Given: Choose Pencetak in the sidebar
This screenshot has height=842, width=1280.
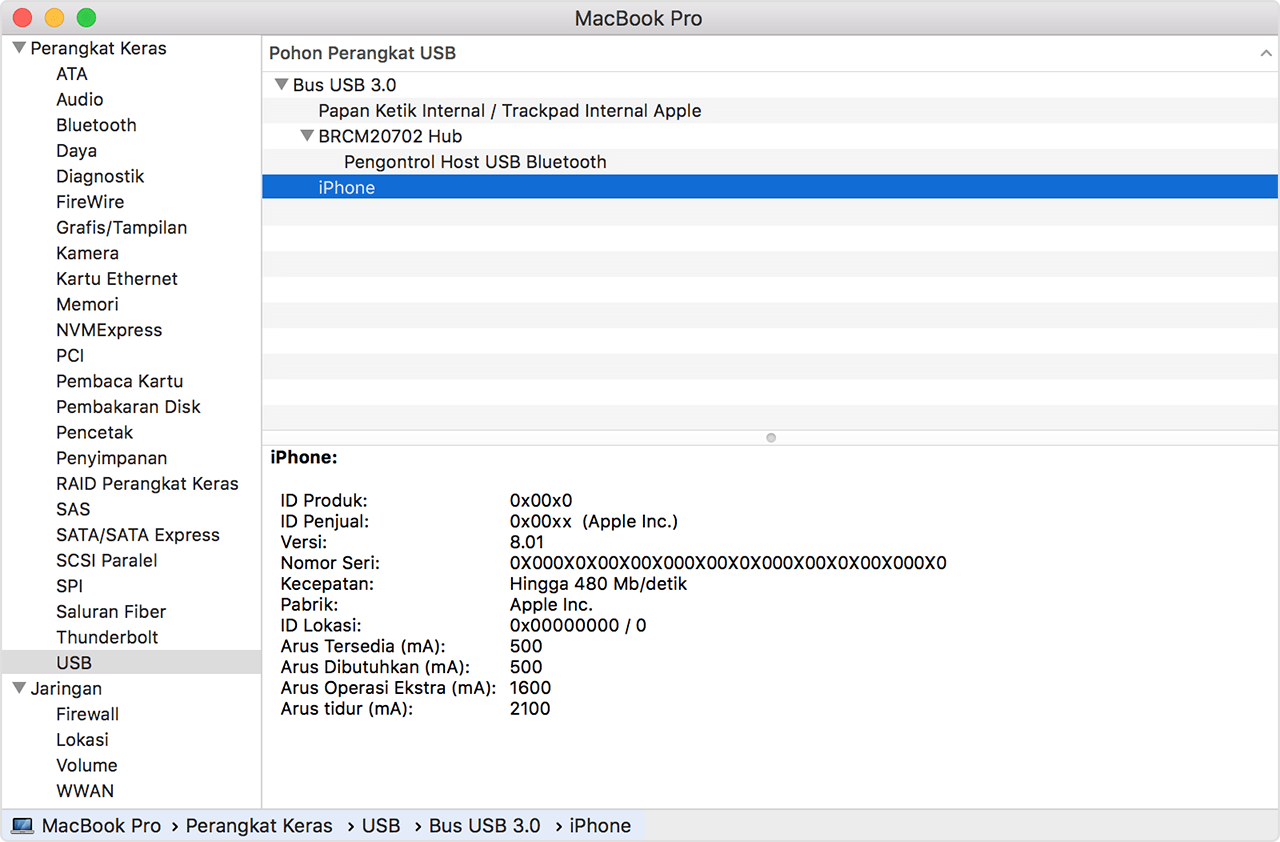Looking at the screenshot, I should point(95,432).
